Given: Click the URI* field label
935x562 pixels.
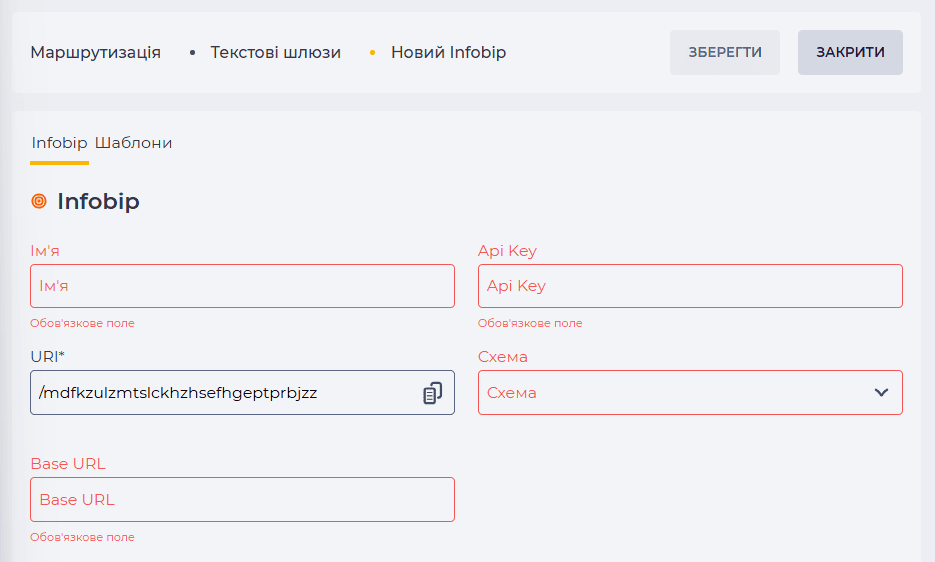Looking at the screenshot, I should coord(48,357).
